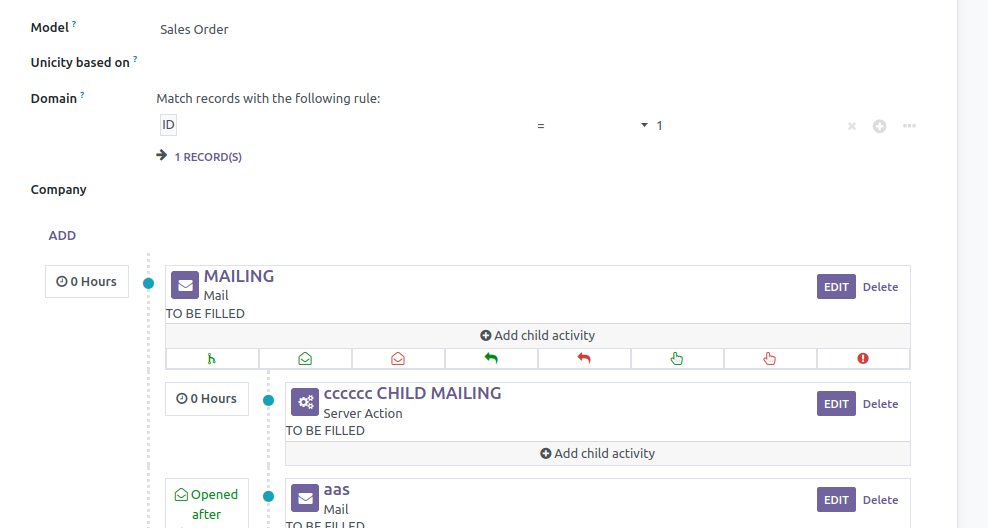Delete the cccccc CHILD MAILING activity
The image size is (988, 528).
tap(880, 404)
